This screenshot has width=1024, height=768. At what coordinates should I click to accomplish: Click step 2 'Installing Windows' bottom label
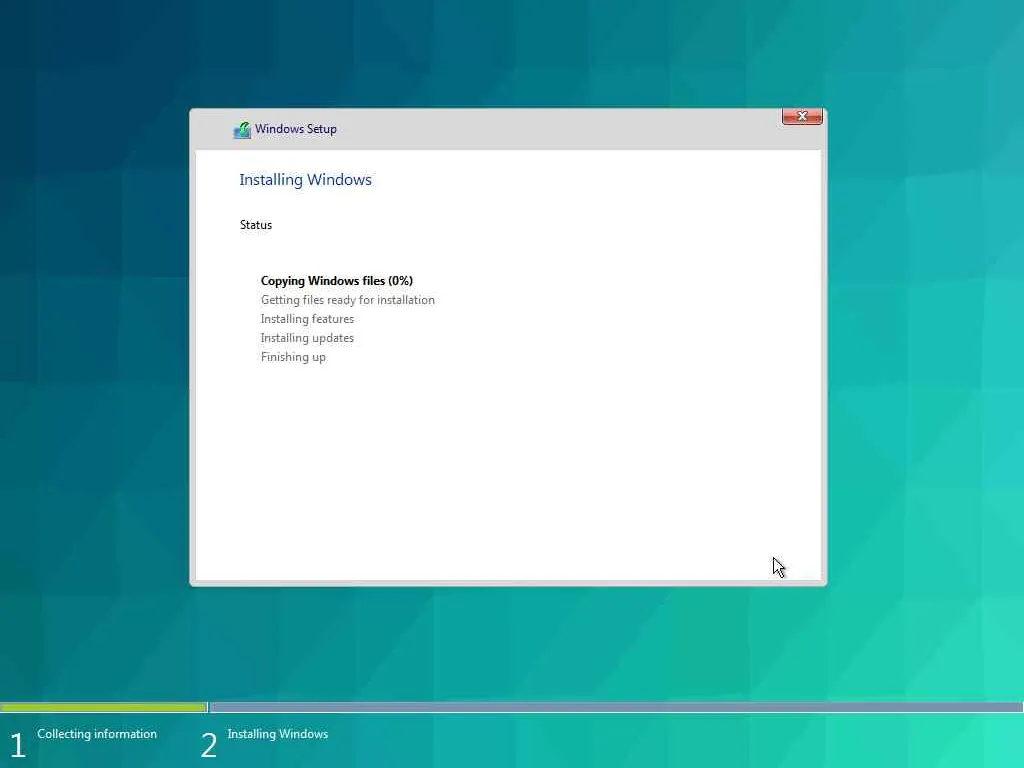coord(278,734)
